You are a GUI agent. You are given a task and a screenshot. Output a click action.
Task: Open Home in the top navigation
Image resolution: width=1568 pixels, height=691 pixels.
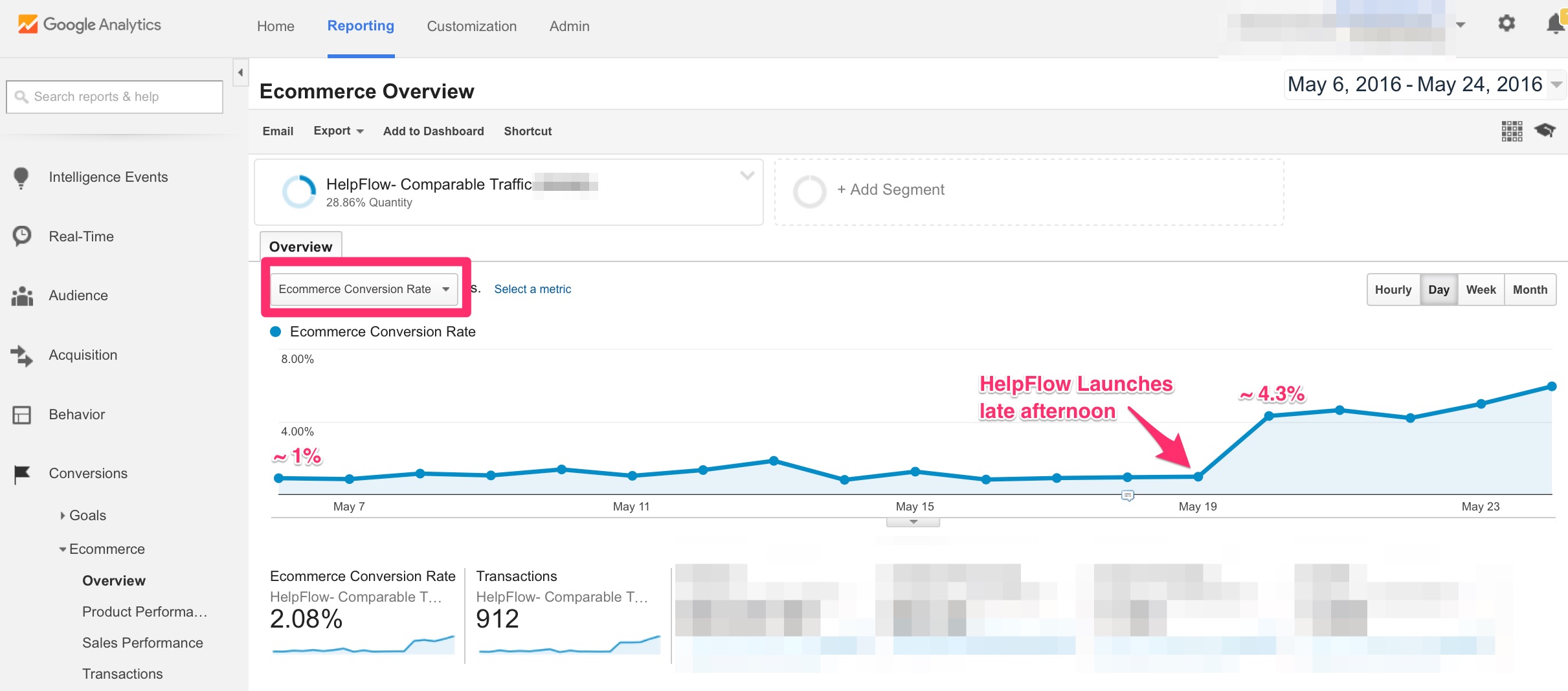click(x=276, y=27)
